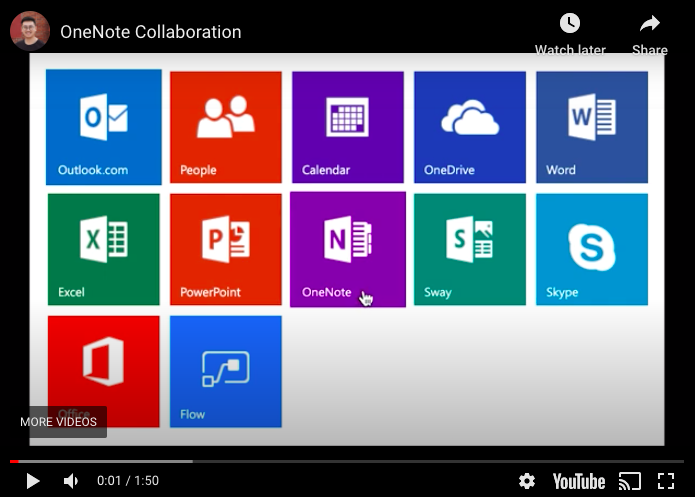695x497 pixels.
Task: Toggle fullscreen mode
Action: (666, 481)
